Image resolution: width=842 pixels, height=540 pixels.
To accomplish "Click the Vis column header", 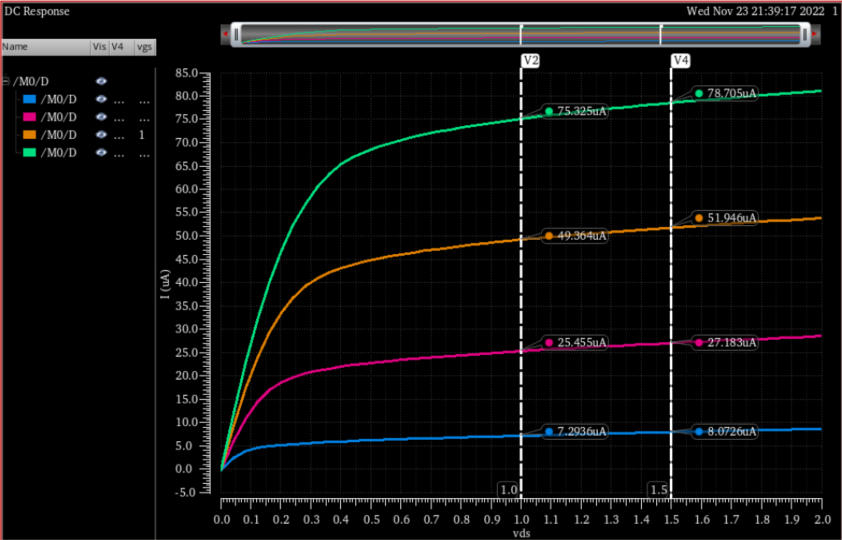I will tap(99, 46).
